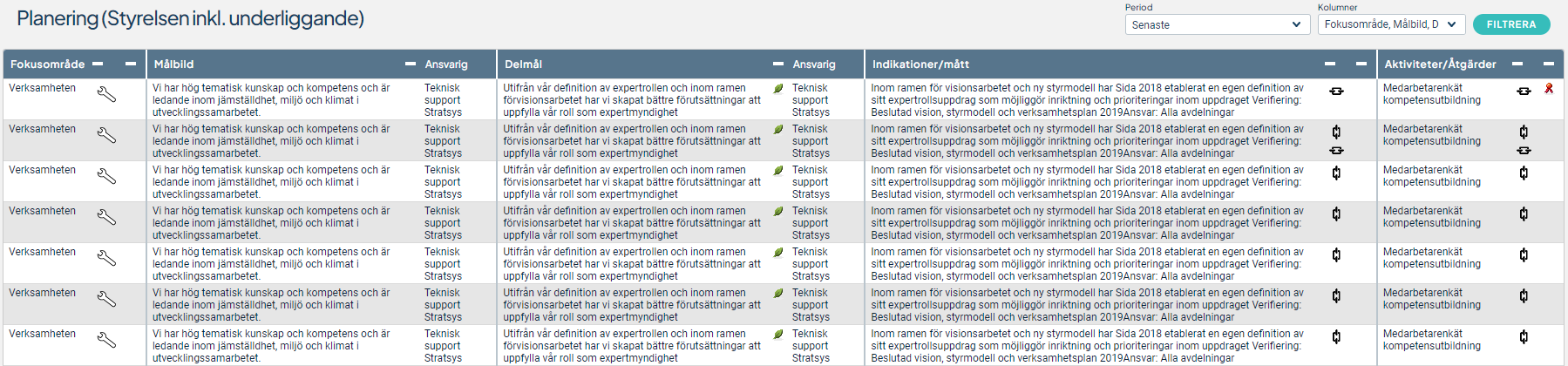
Task: Click the wrench icon in last Verksamheten row
Action: click(106, 340)
